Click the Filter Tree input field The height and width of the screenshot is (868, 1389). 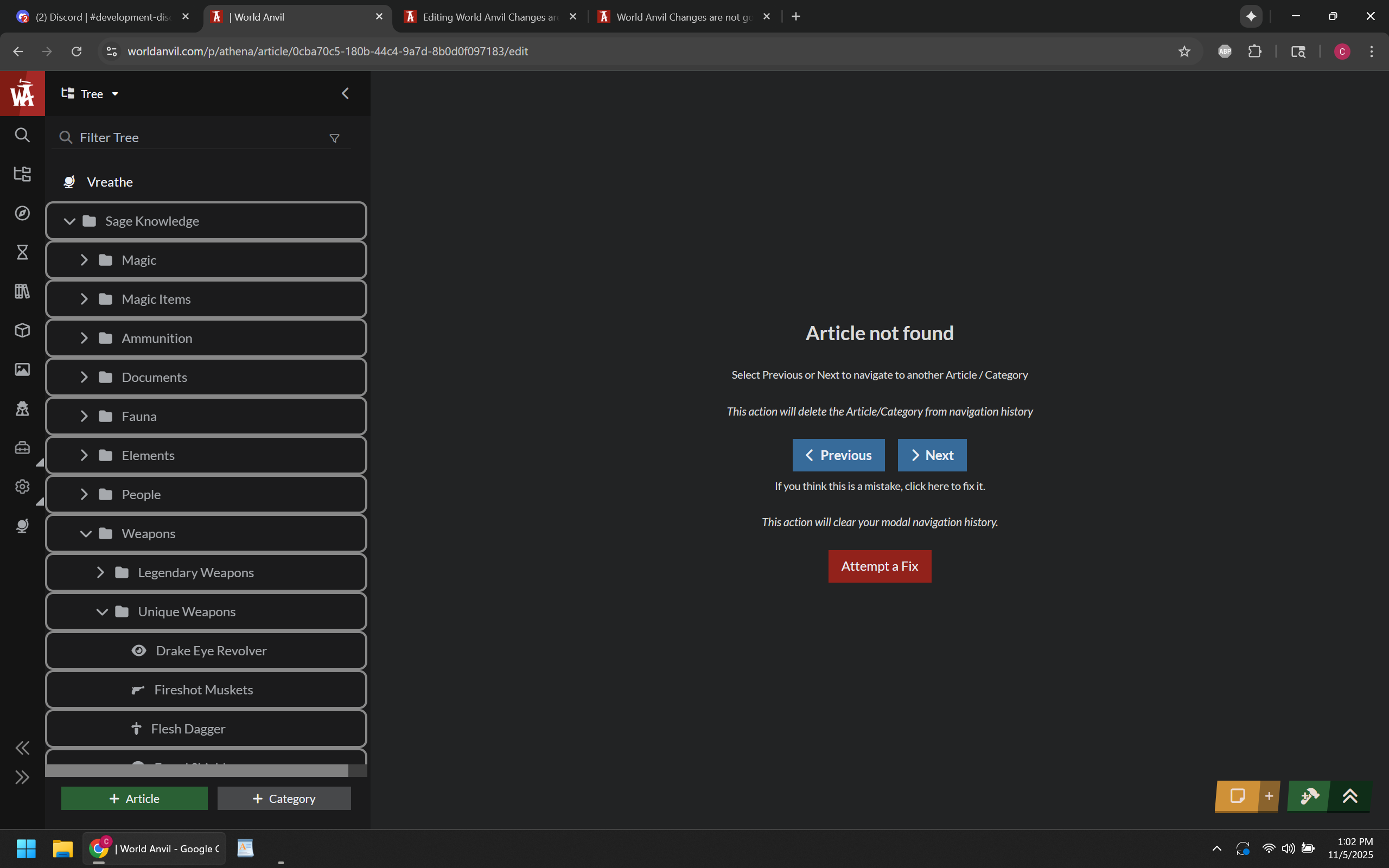click(x=195, y=138)
